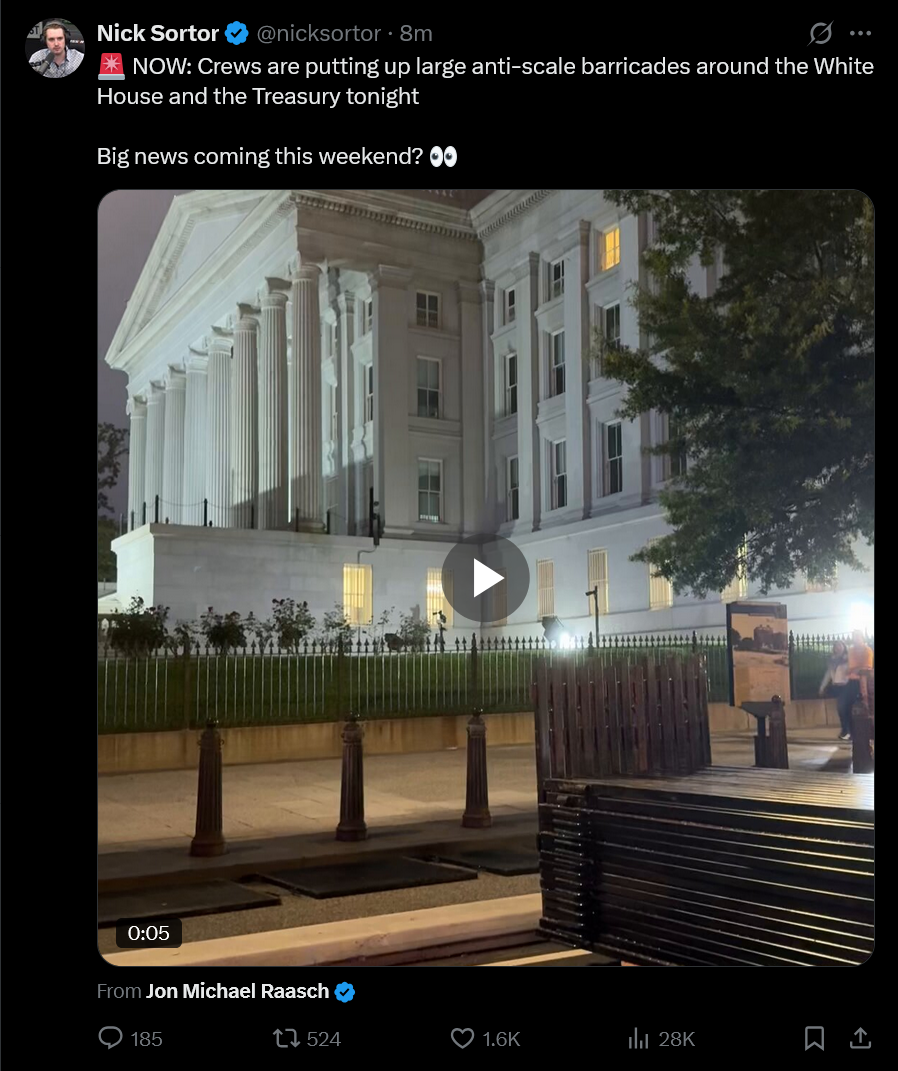Click the Grok slashed-circle icon
This screenshot has height=1071, width=898.
click(820, 33)
